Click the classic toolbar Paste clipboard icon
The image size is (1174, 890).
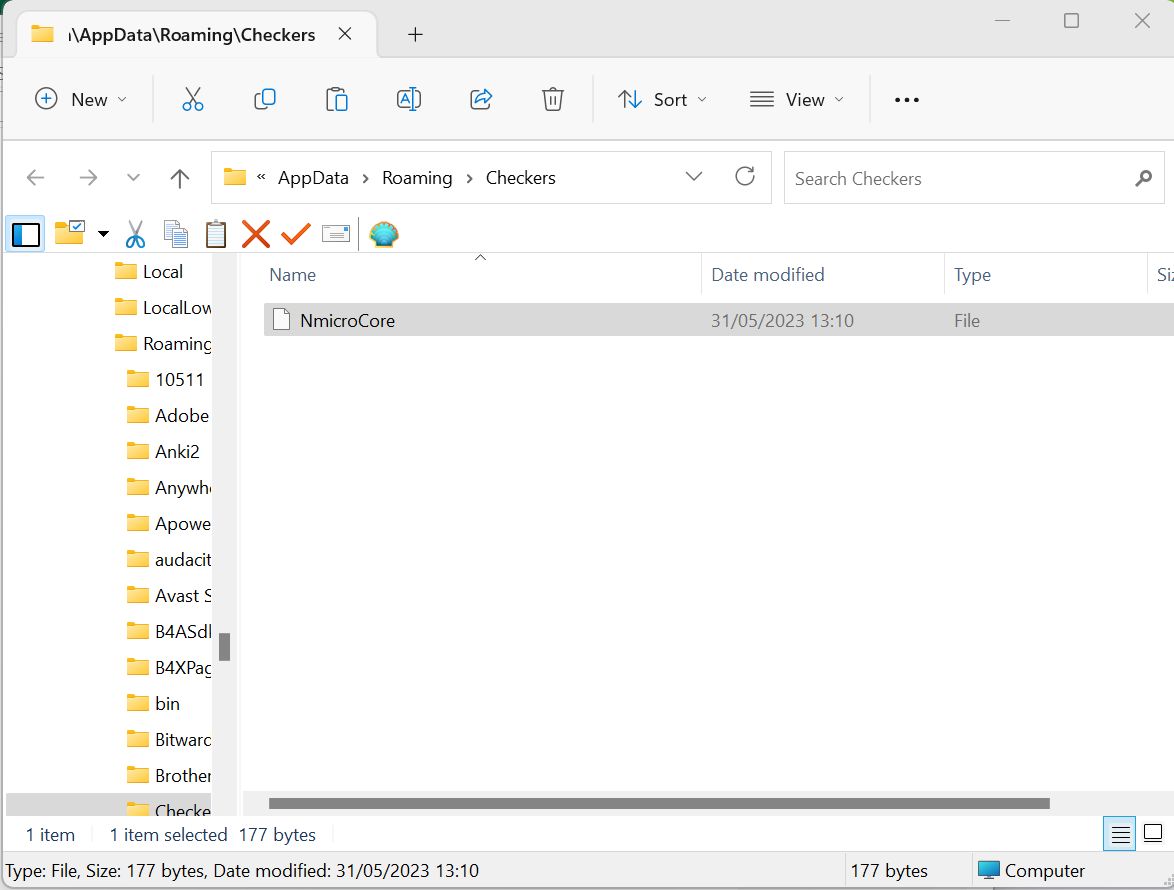[x=216, y=234]
